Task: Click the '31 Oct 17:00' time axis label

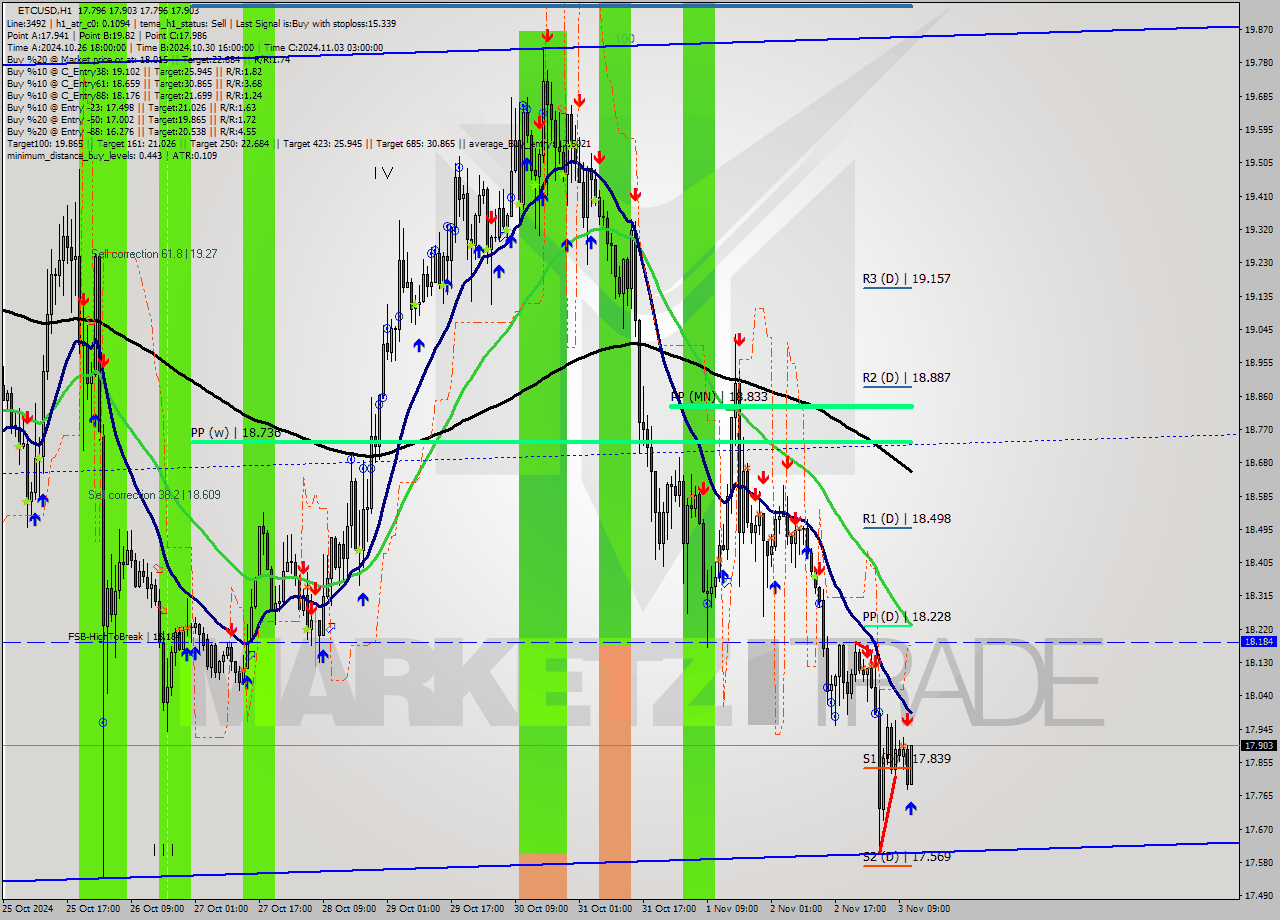Action: point(668,909)
